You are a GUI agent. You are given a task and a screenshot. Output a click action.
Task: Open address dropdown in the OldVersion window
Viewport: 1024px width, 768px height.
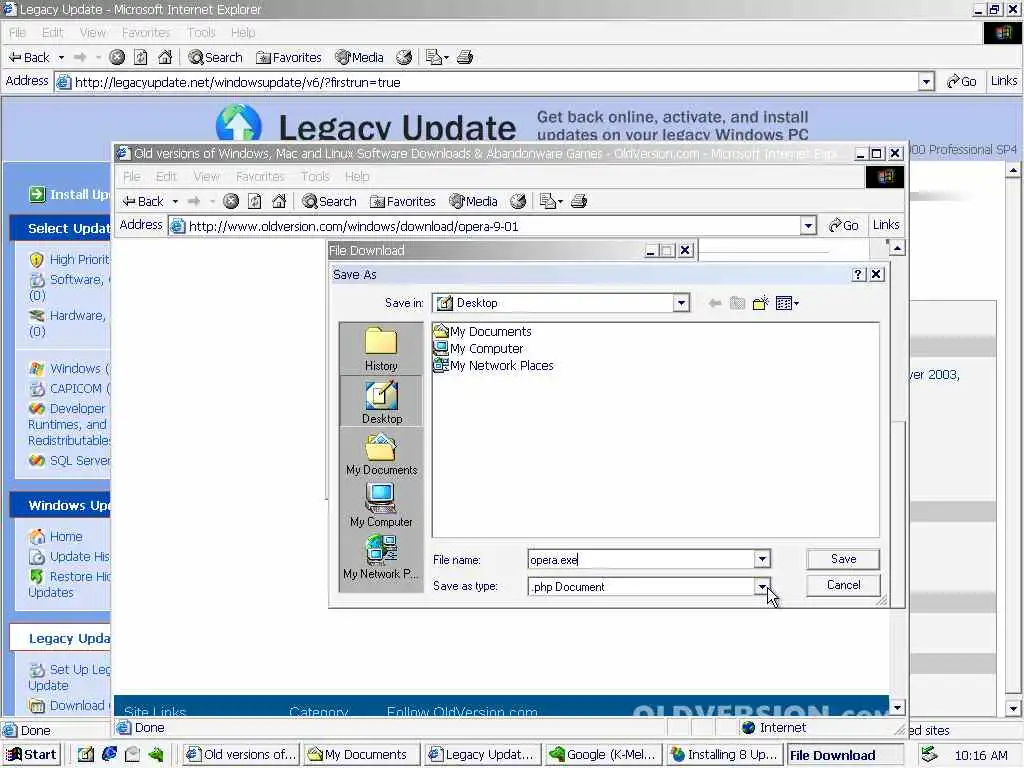coord(808,226)
